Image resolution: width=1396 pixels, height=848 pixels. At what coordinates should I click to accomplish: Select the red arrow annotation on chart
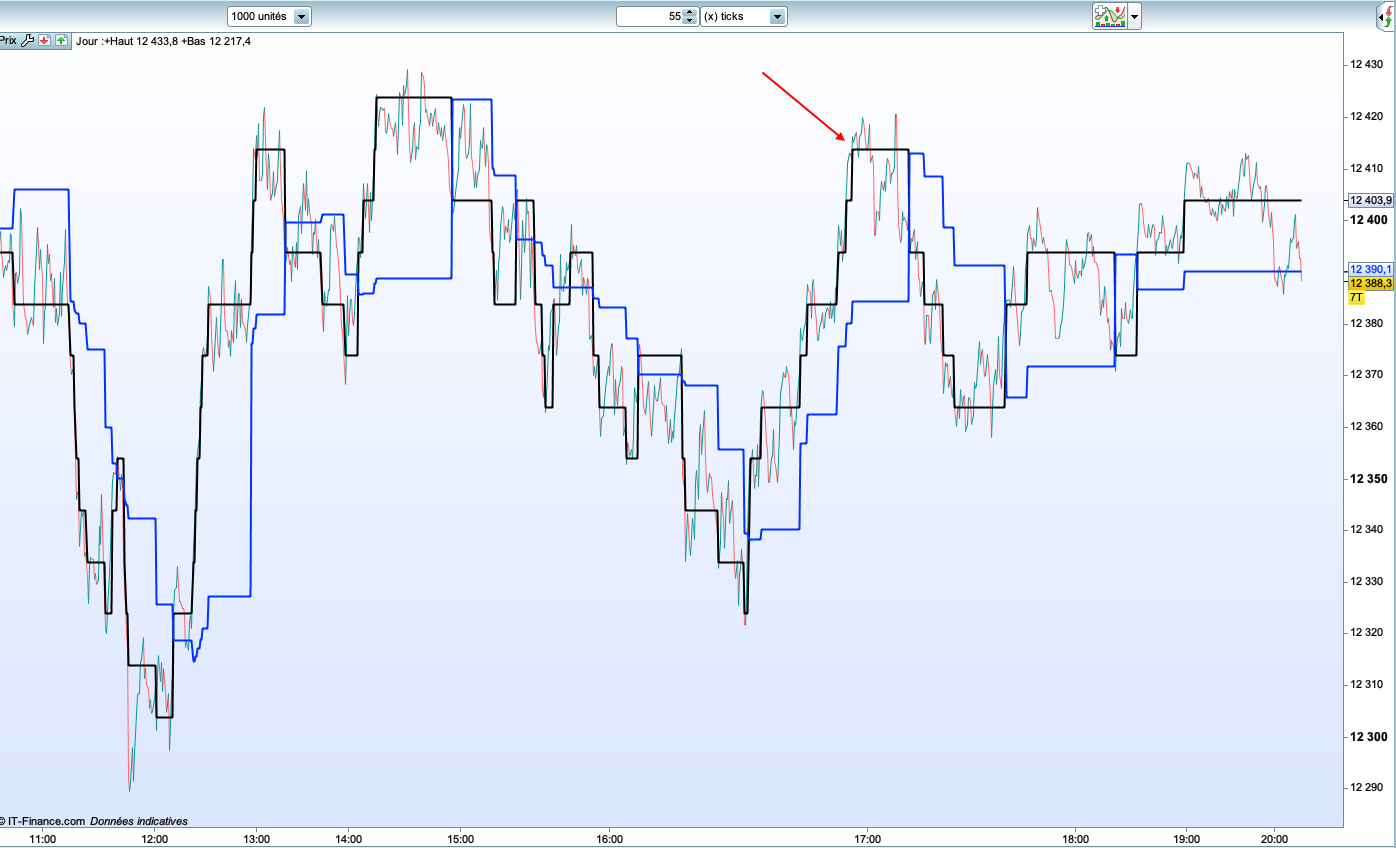tap(805, 106)
